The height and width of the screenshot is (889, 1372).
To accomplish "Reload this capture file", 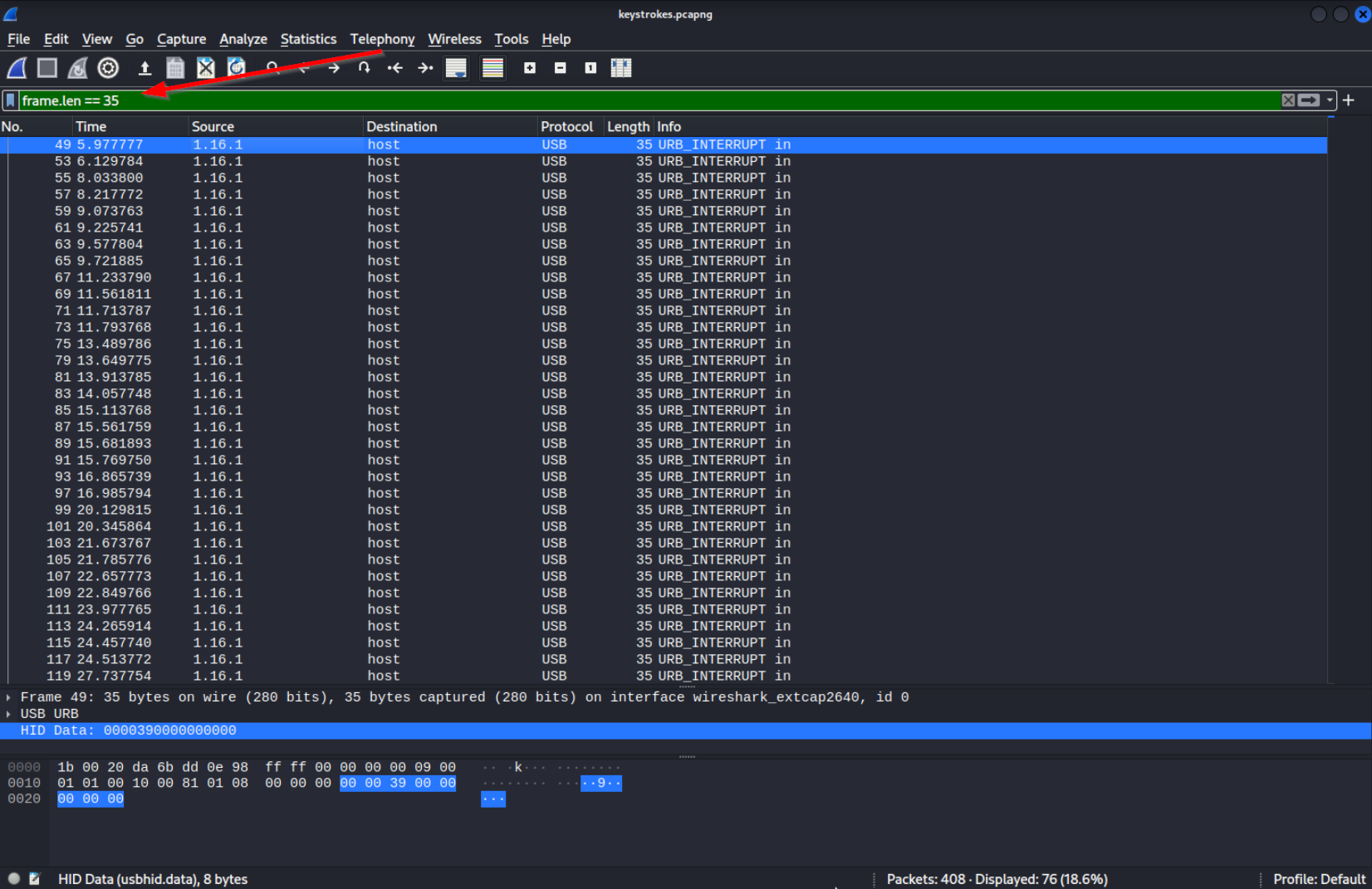I will [x=237, y=68].
